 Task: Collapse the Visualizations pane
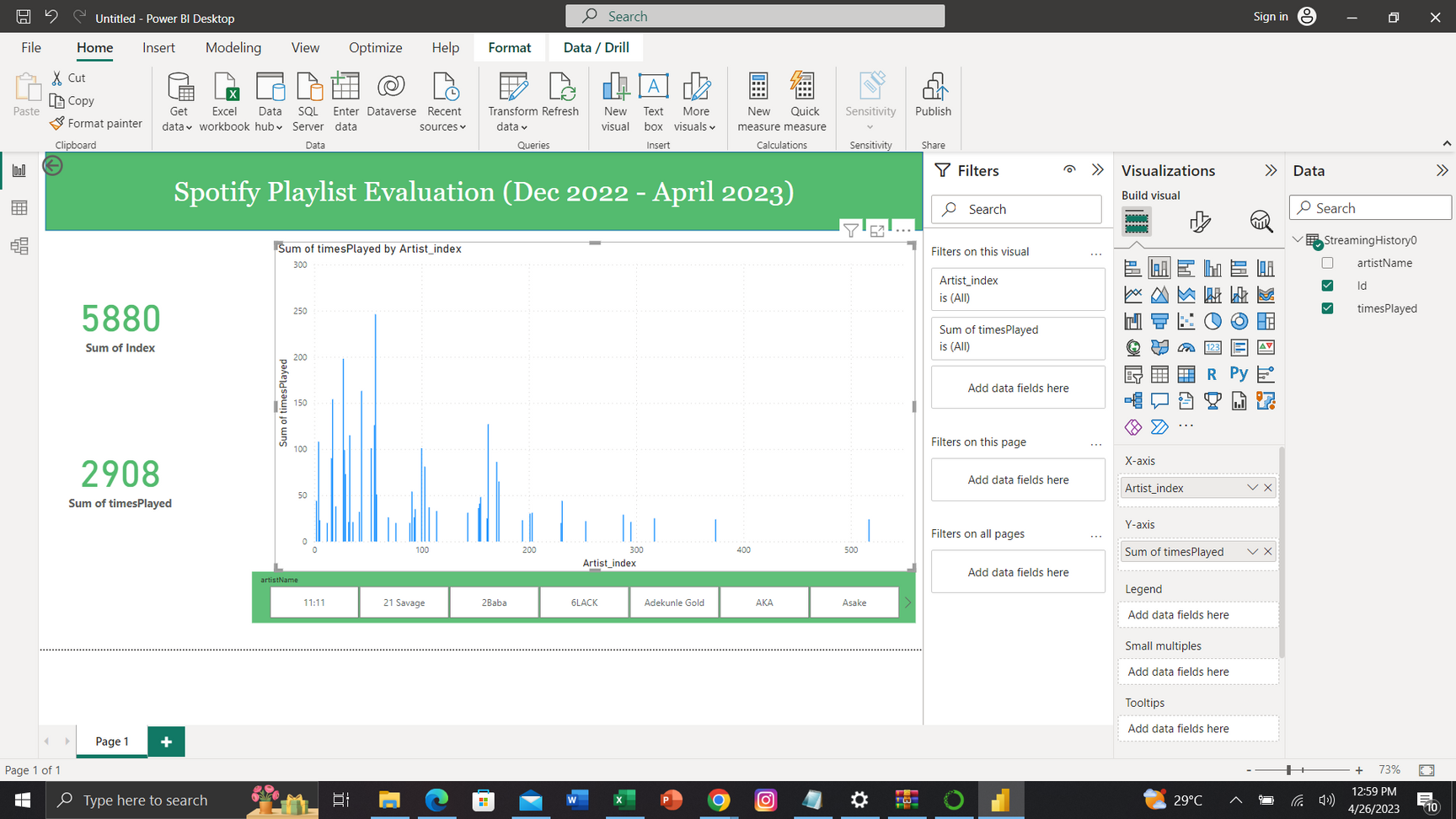[1271, 170]
